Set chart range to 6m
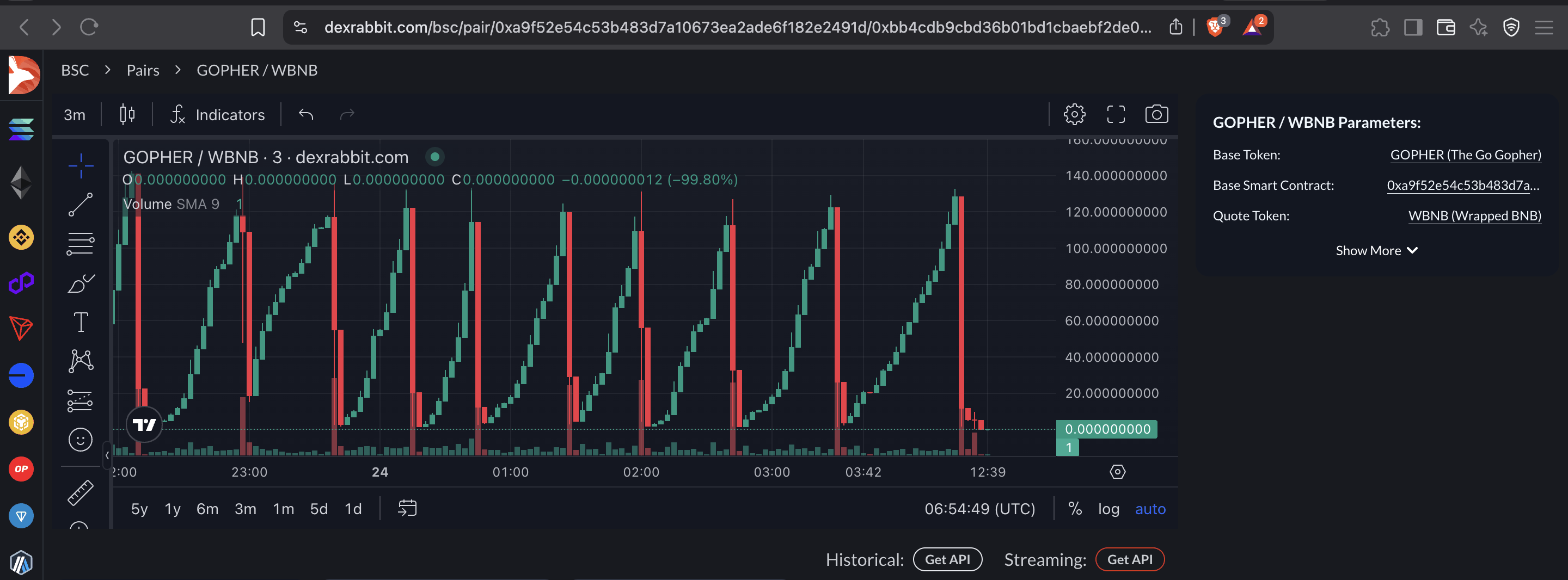 pyautogui.click(x=207, y=509)
